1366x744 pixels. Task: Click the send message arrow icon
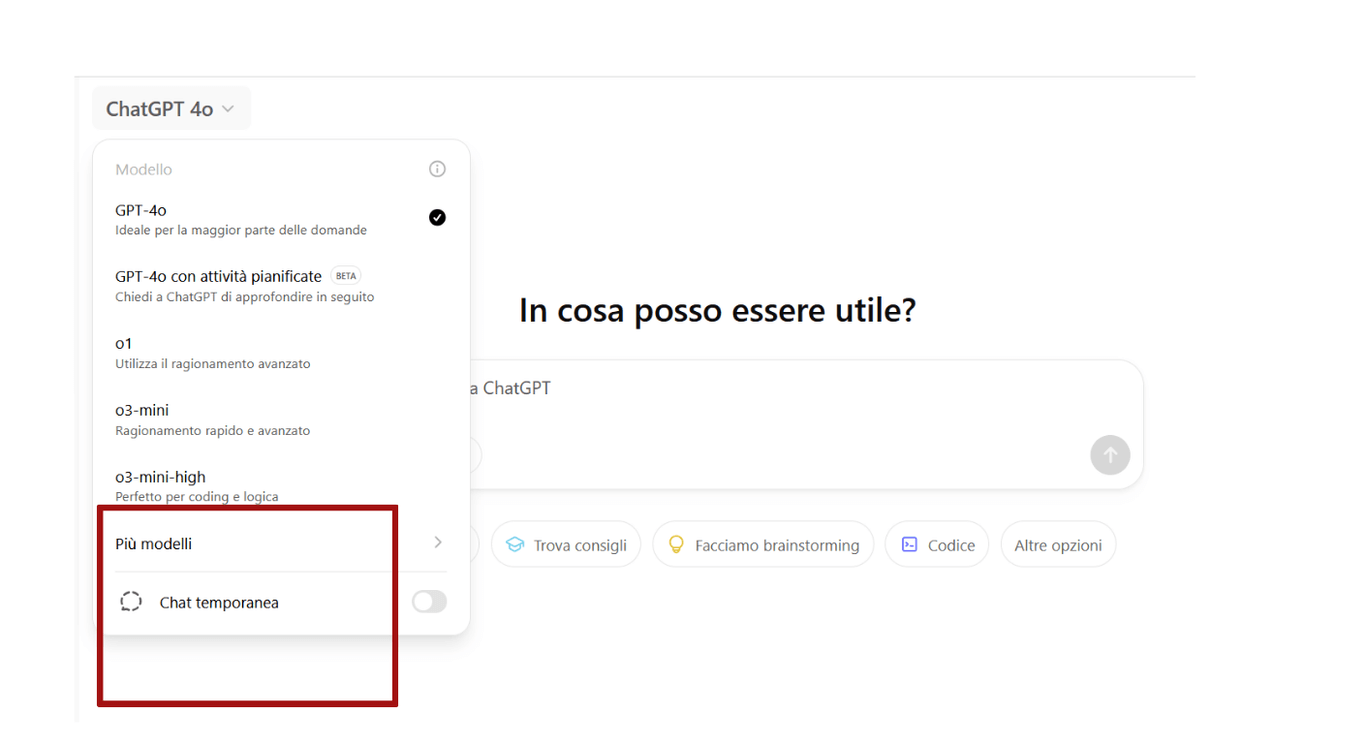(1110, 455)
